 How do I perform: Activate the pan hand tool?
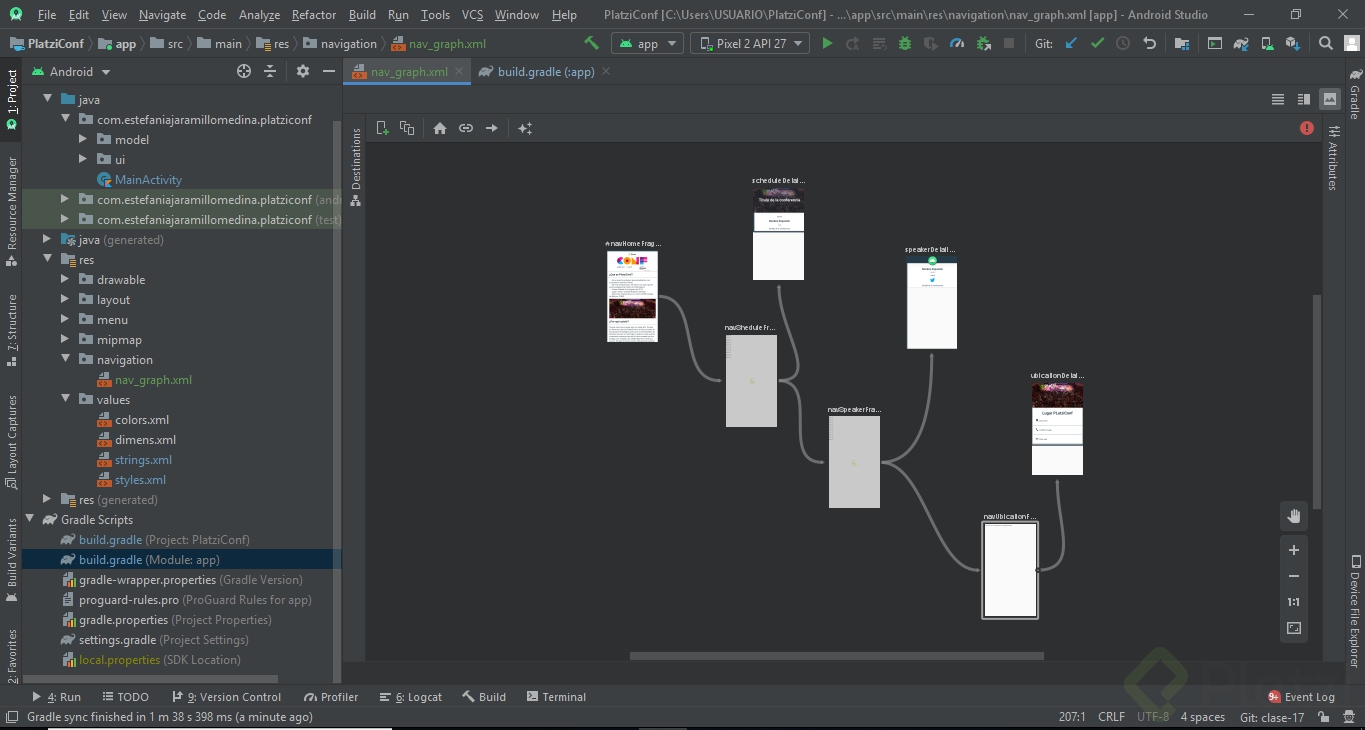1294,516
